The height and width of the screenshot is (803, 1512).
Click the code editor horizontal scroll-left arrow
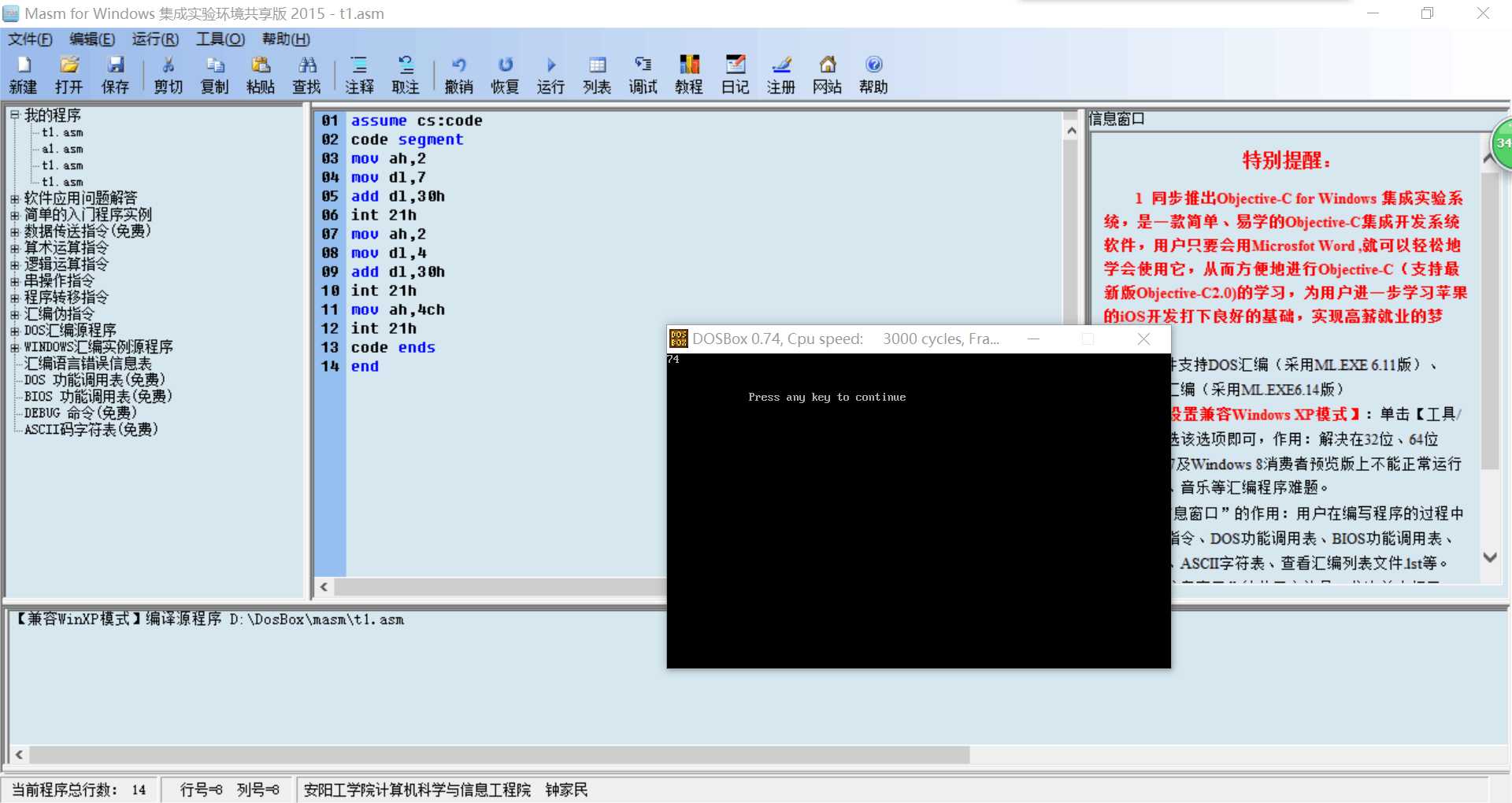[324, 587]
